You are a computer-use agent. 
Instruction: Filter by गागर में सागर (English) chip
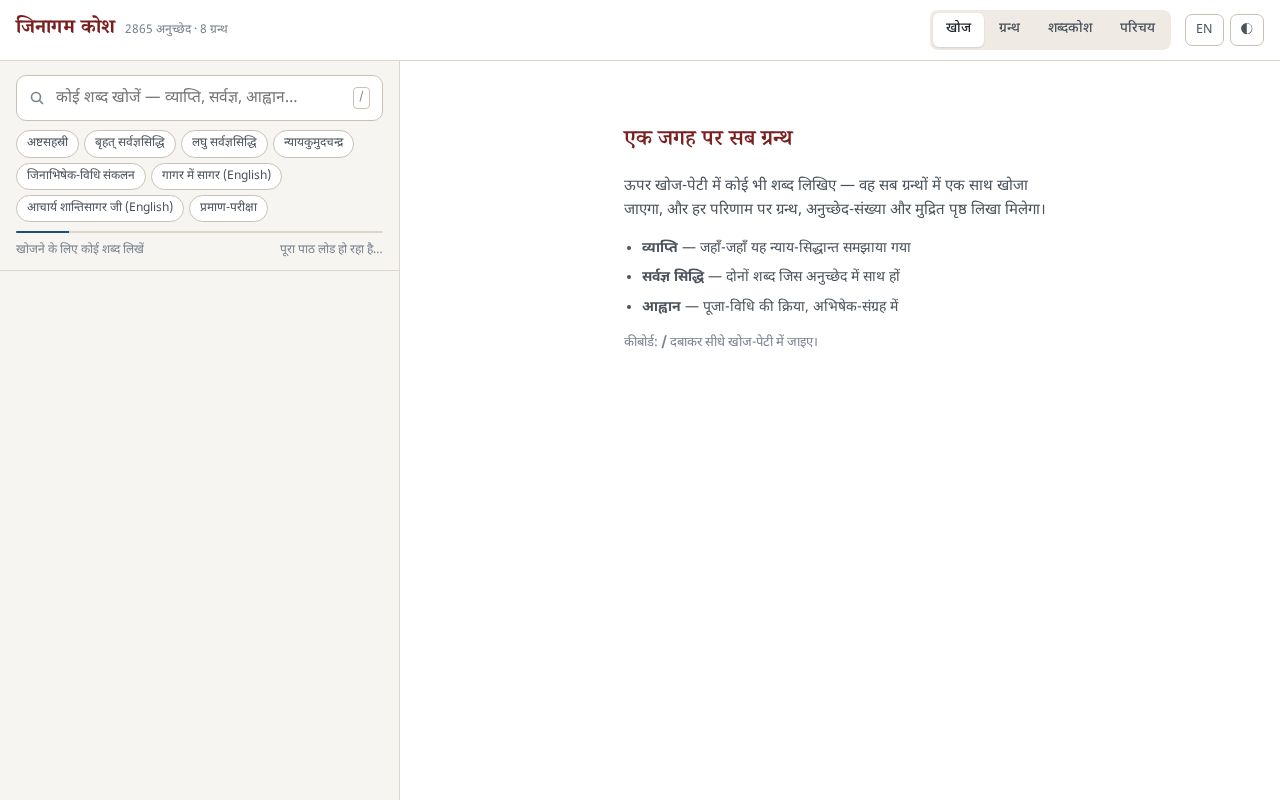click(x=216, y=176)
